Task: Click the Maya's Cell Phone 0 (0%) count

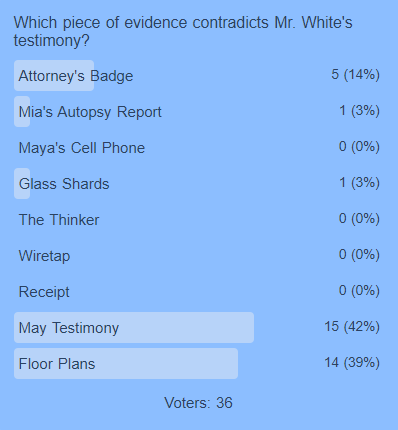Action: pos(359,147)
